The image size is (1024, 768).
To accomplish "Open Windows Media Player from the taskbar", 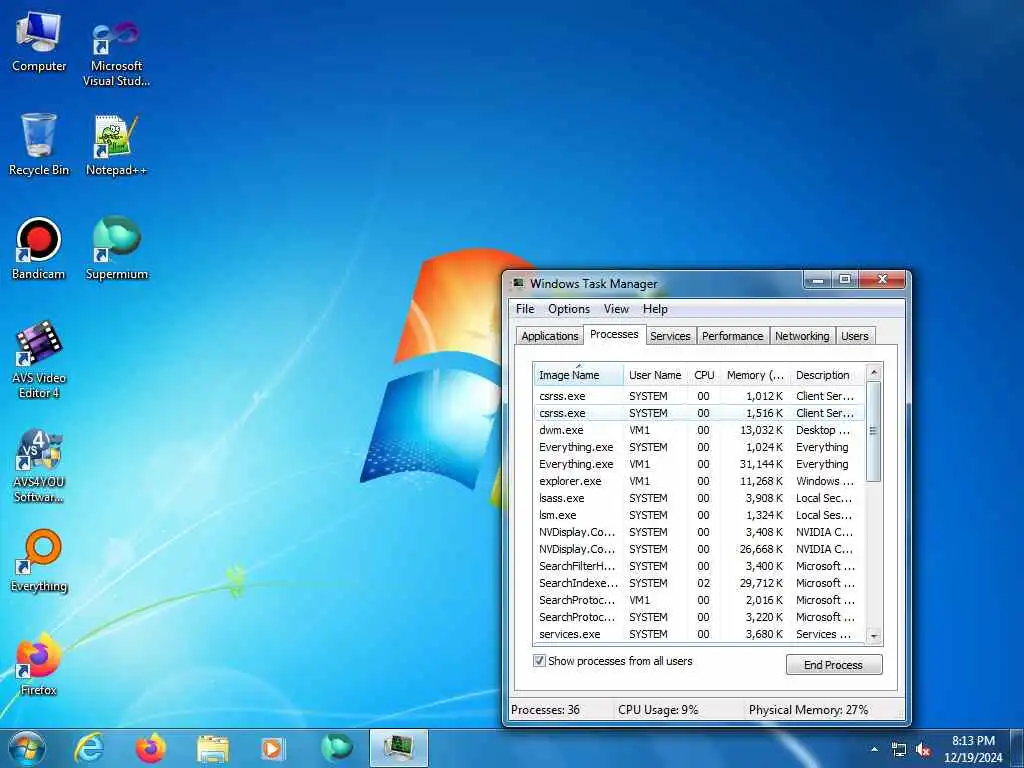I will click(272, 749).
